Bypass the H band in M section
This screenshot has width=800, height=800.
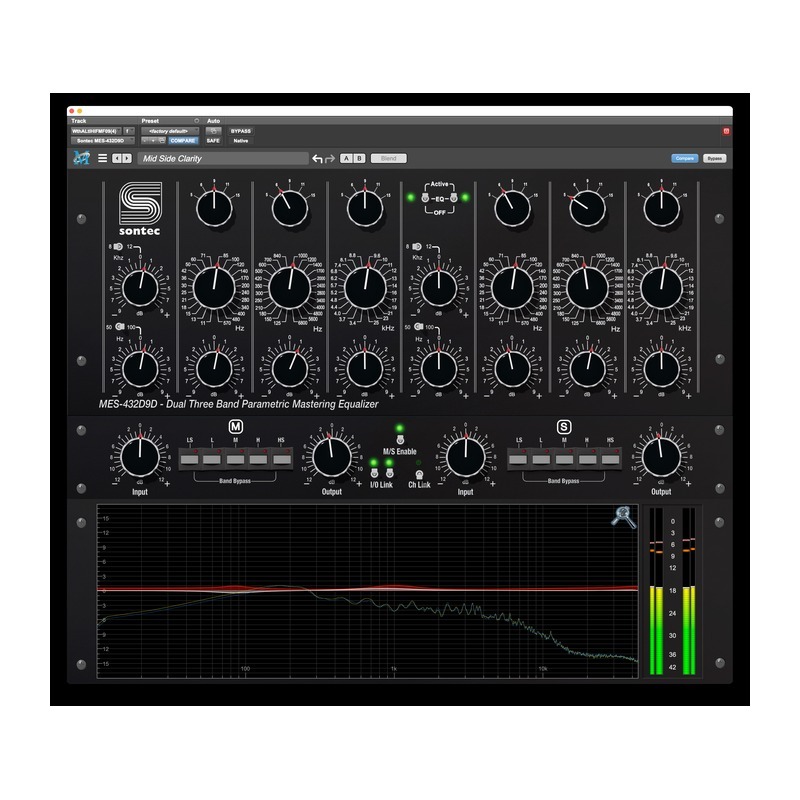(x=258, y=459)
